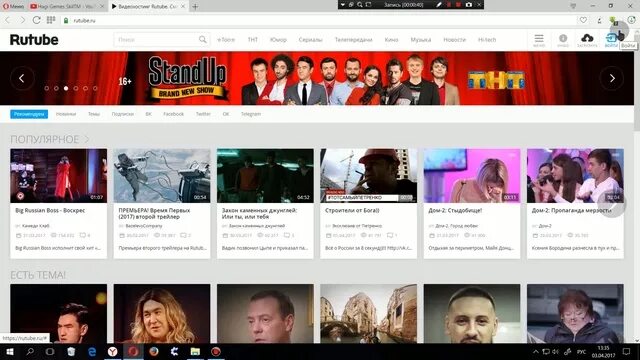The image size is (640, 360).
Task: Reload the page with refresh icon
Action: click(36, 20)
